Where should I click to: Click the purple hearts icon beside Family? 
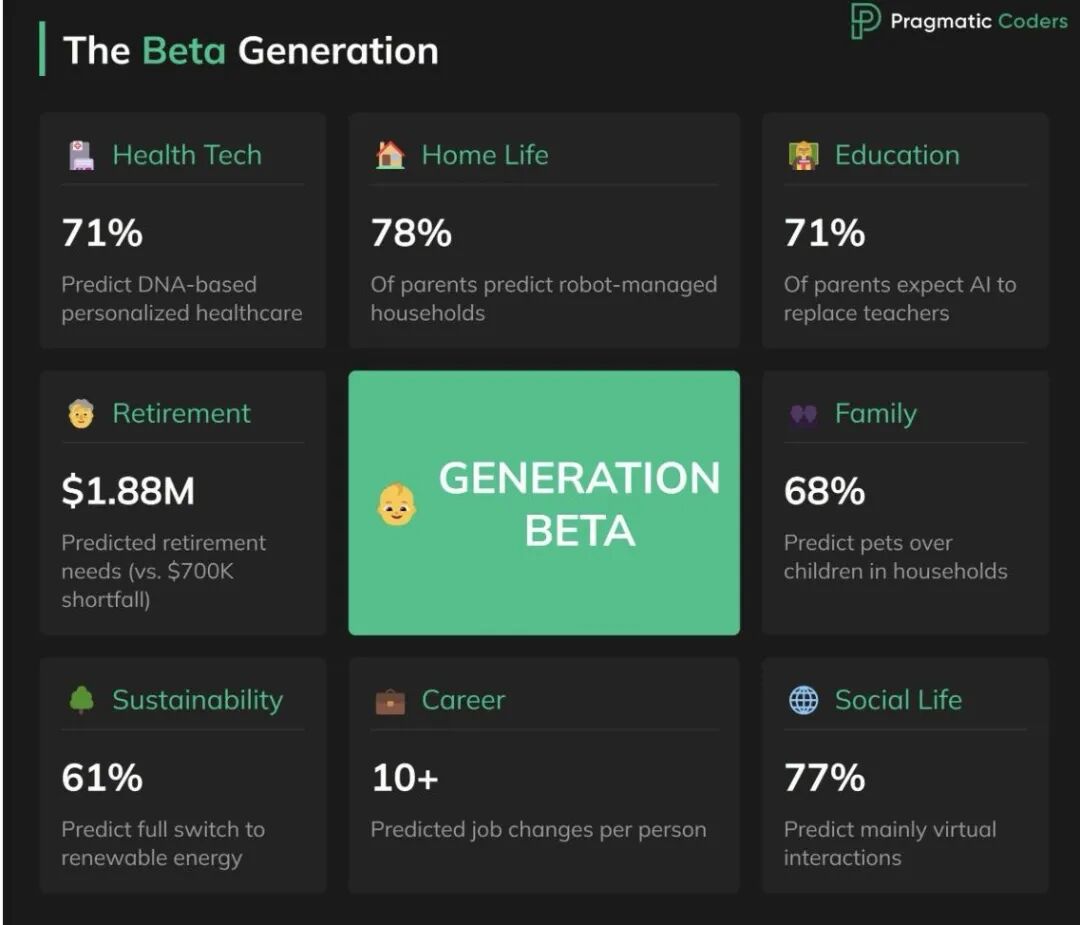click(803, 414)
